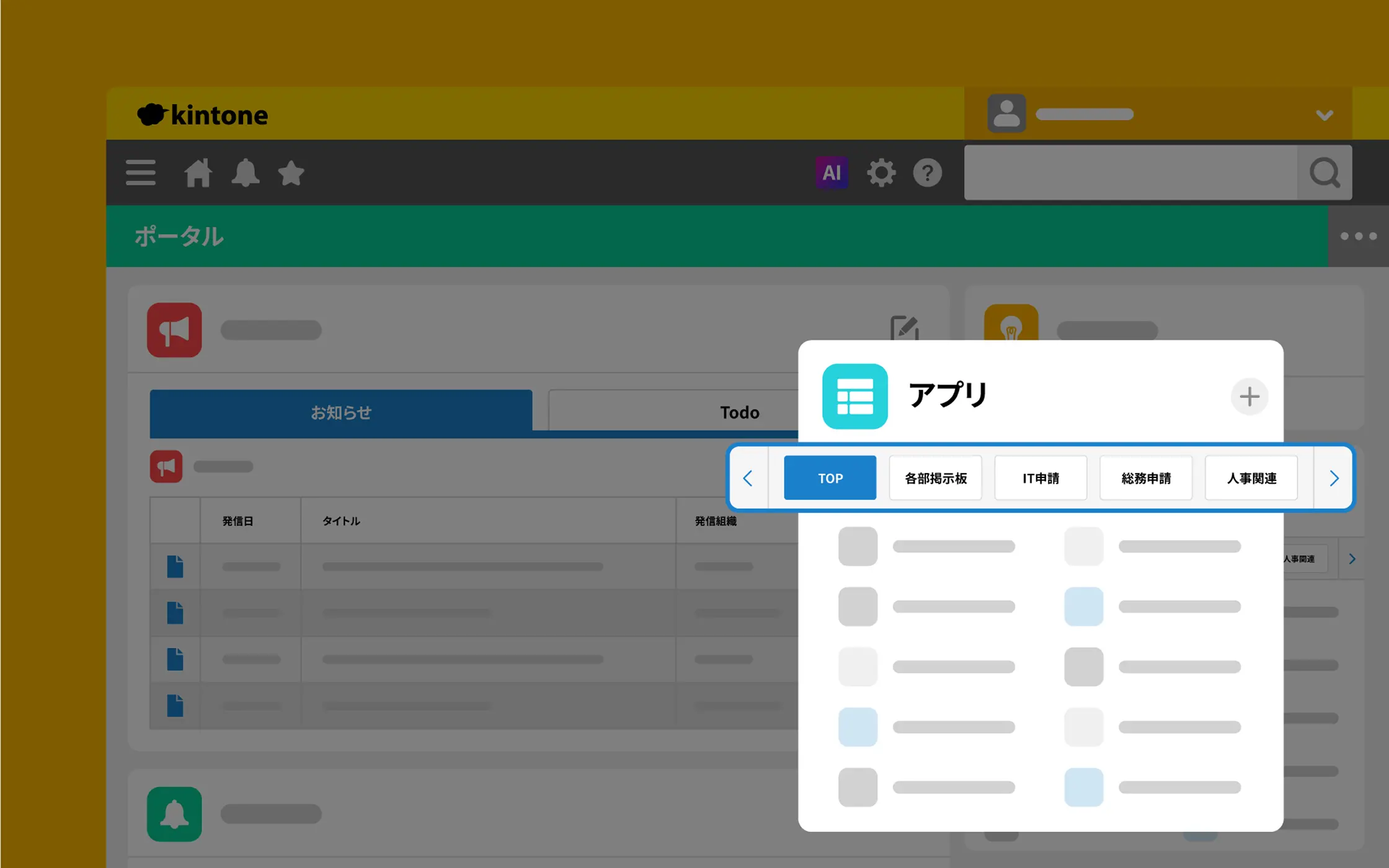Open the 総務申請 tab
Image resolution: width=1389 pixels, height=868 pixels.
click(1146, 478)
